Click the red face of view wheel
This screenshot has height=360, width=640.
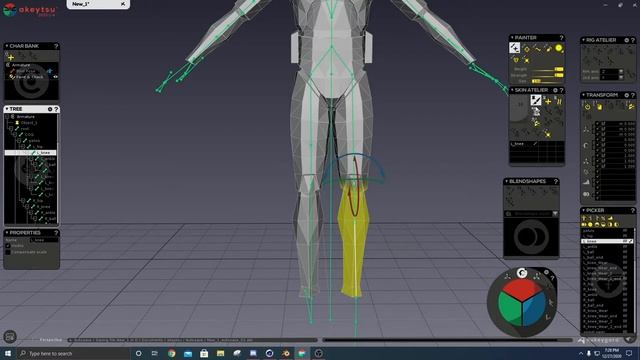point(522,289)
